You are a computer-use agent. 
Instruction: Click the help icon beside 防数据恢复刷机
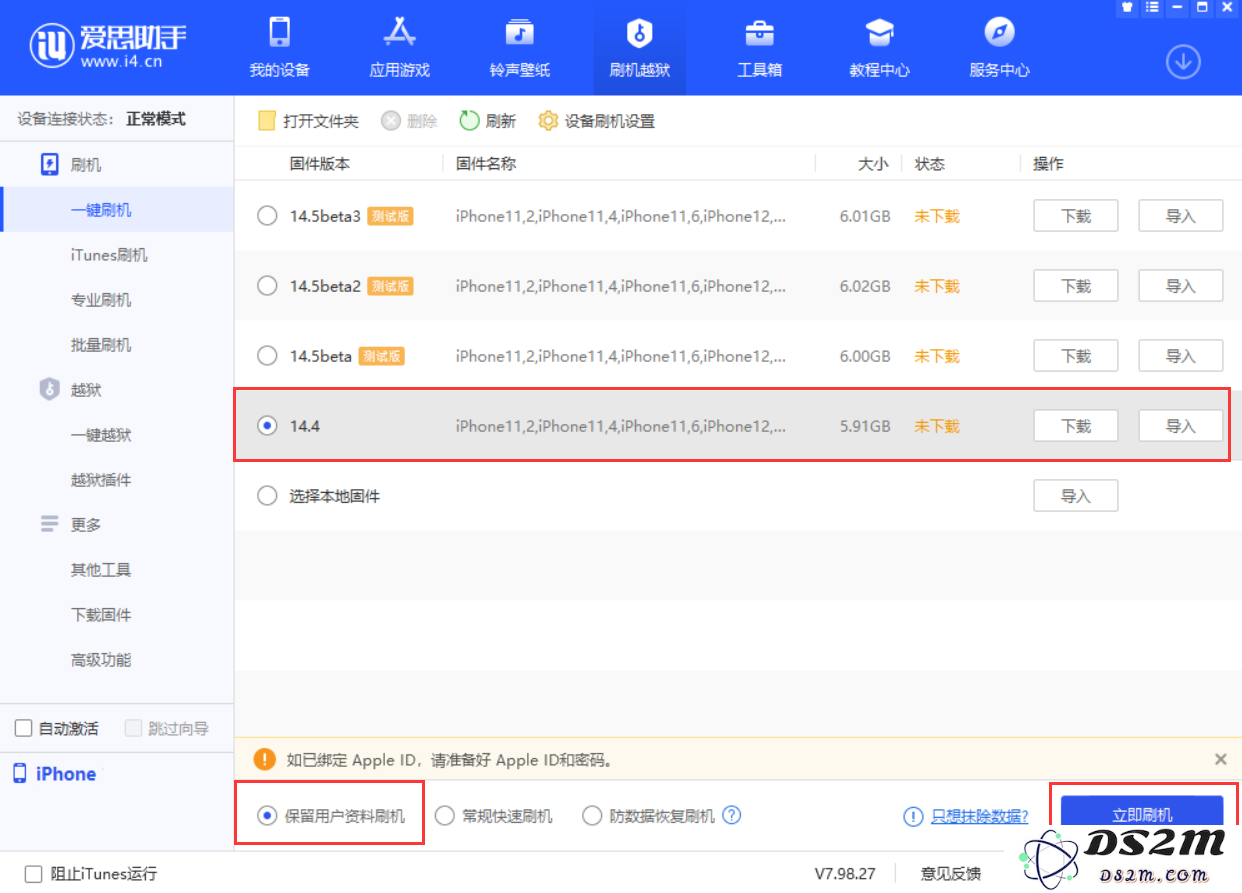[732, 815]
